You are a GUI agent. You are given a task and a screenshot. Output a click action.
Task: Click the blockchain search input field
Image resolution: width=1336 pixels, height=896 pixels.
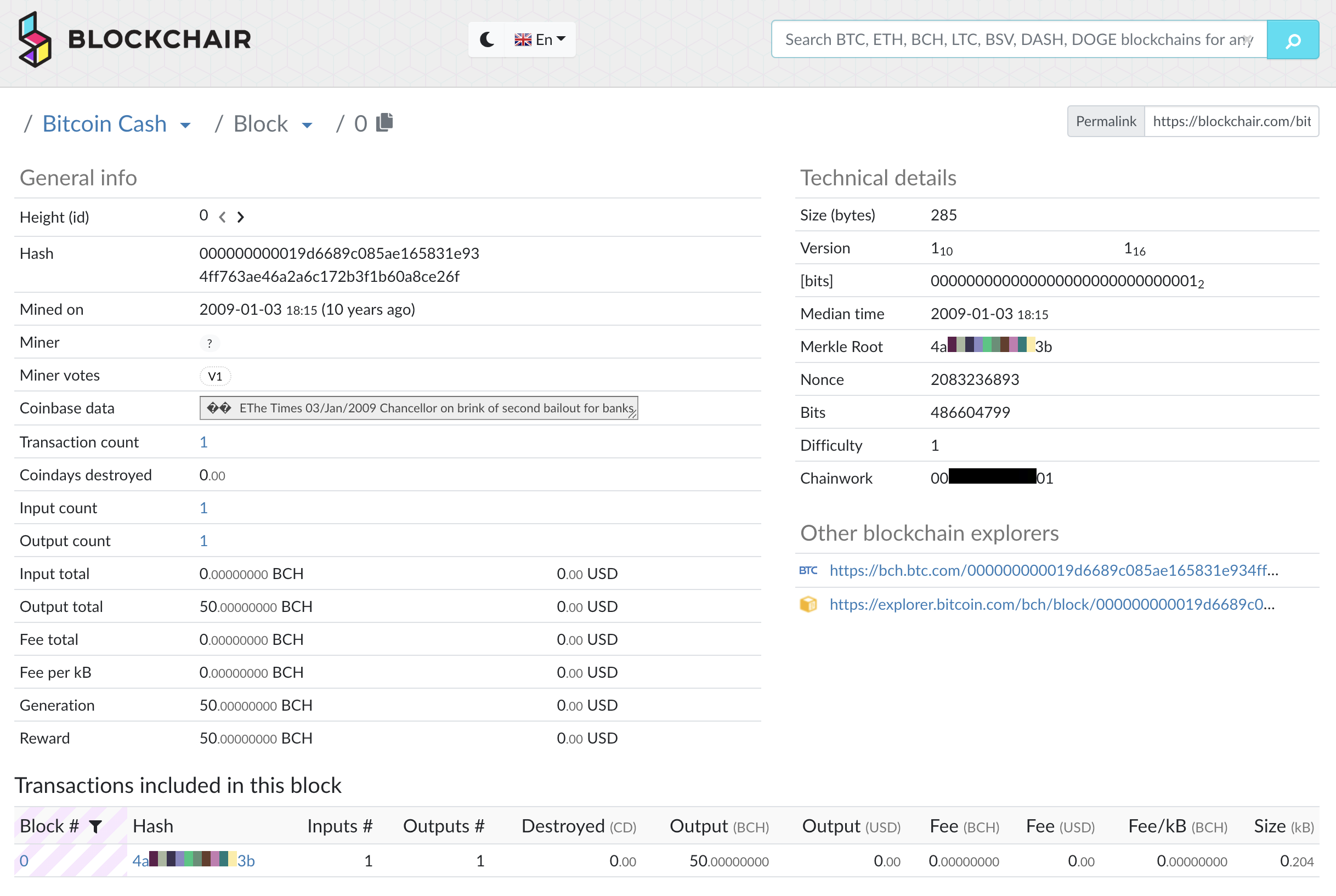tap(1019, 39)
